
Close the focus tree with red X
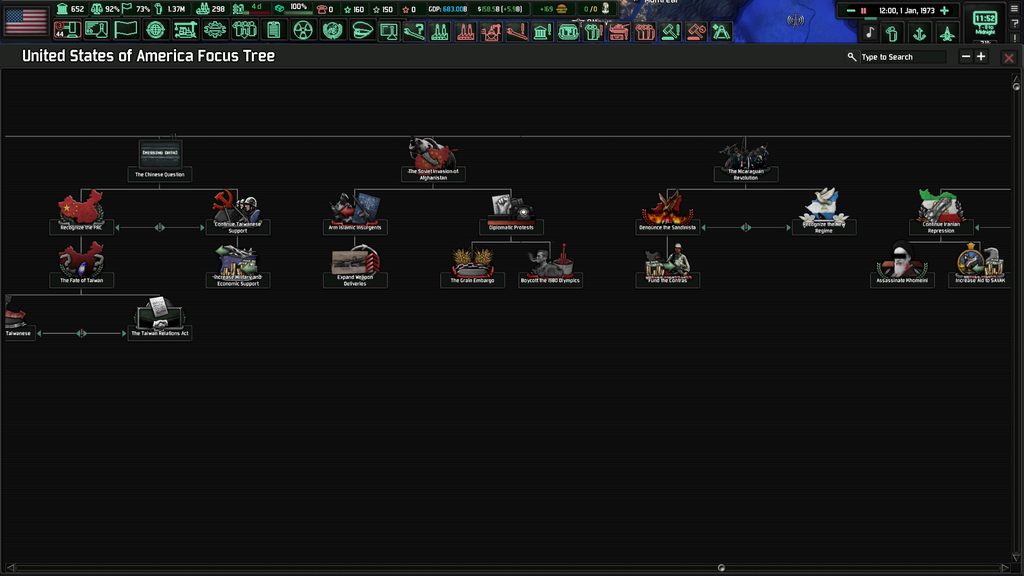pos(1009,58)
